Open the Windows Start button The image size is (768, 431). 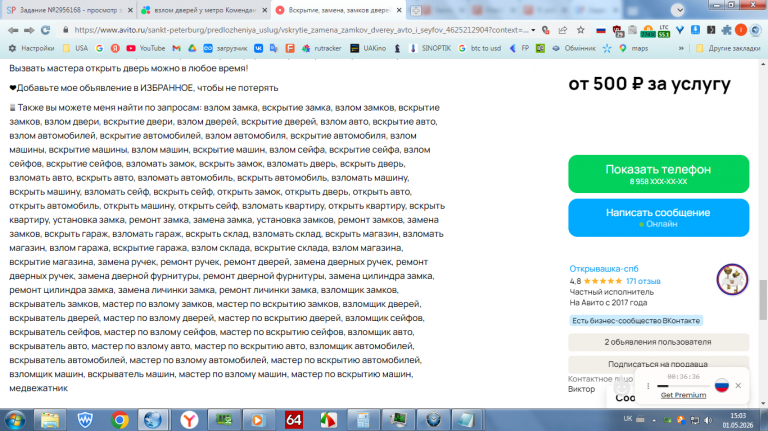pos(14,420)
